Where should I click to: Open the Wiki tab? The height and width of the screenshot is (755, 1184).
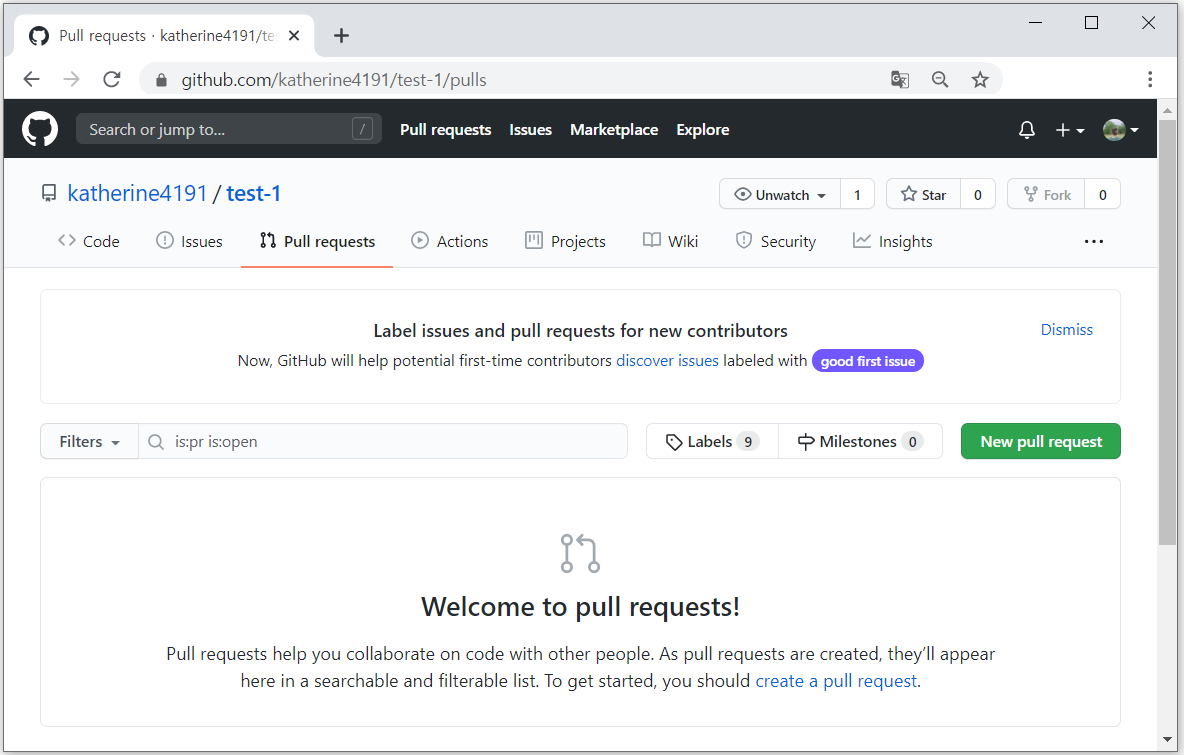pos(671,242)
